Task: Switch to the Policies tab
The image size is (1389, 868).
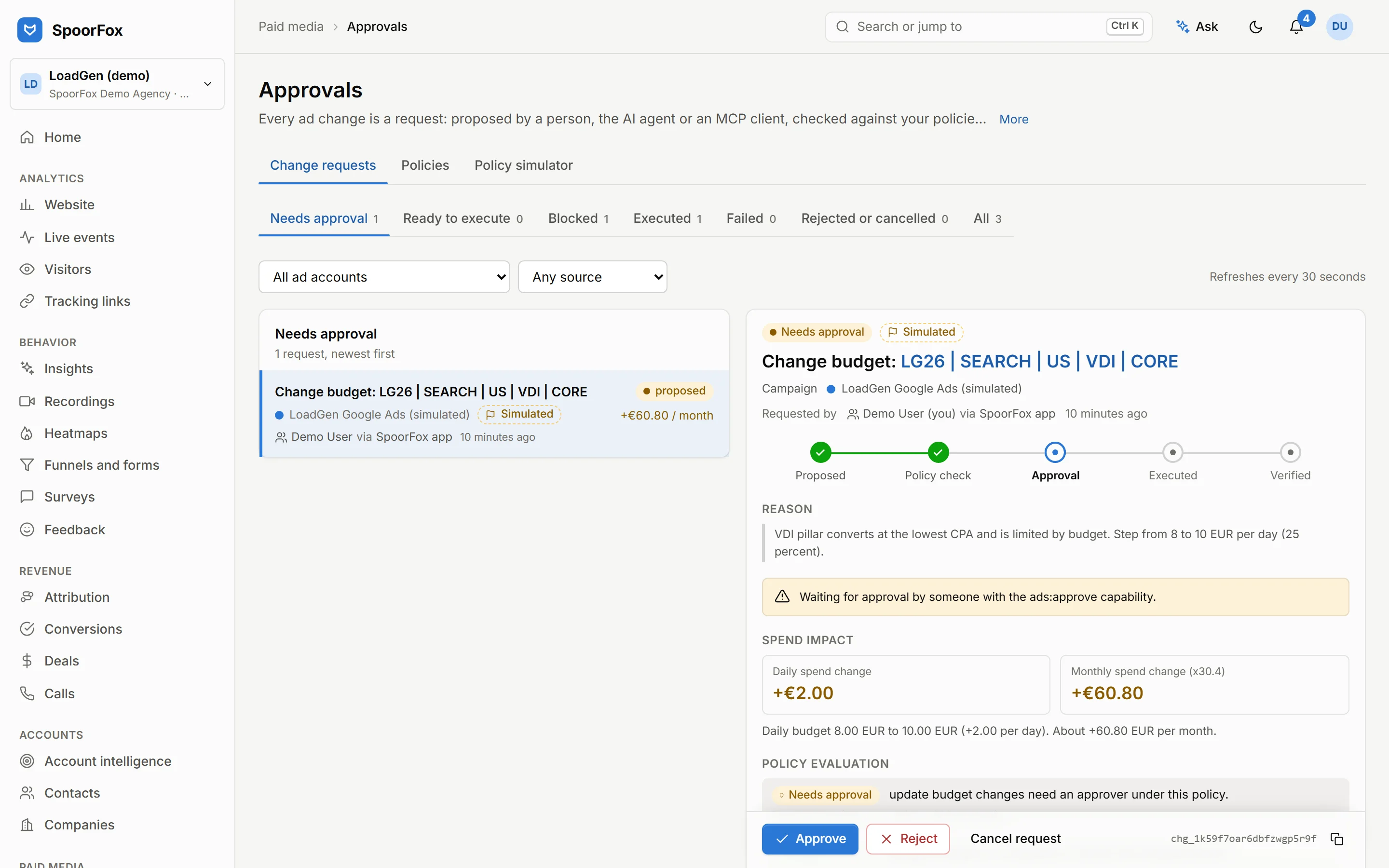Action: click(x=425, y=165)
